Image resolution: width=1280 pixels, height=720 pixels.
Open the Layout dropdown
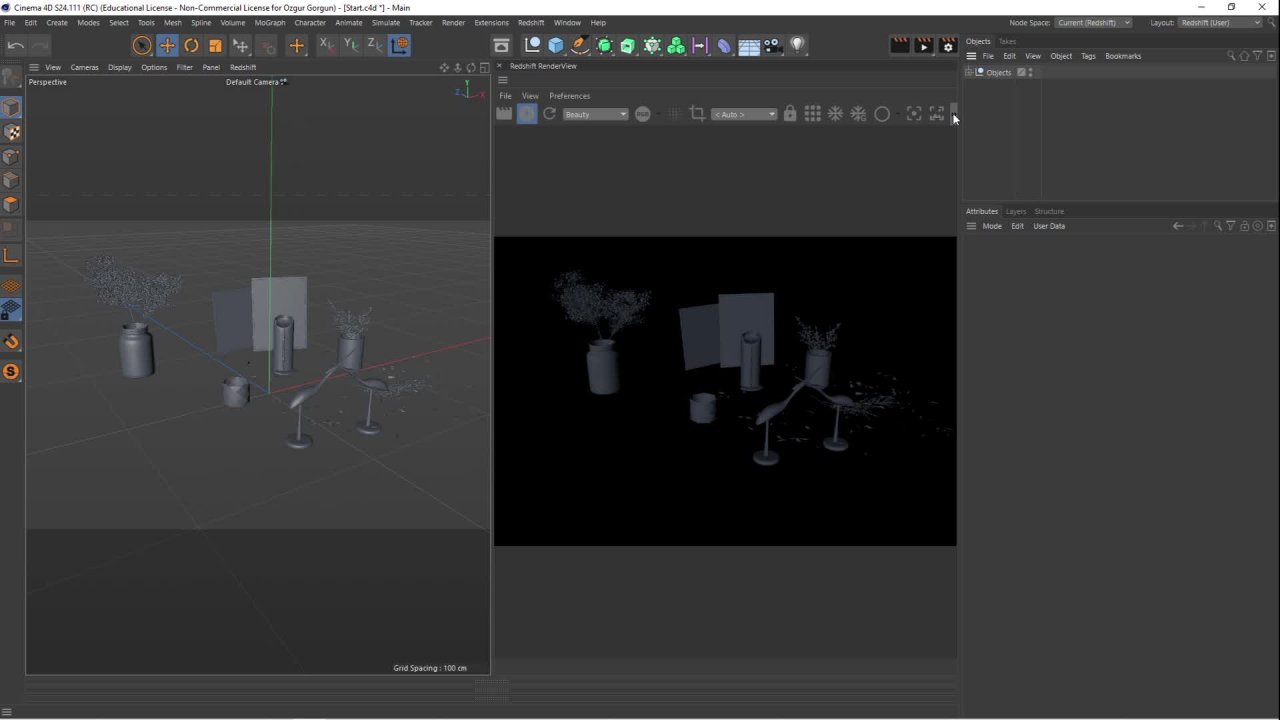1219,22
